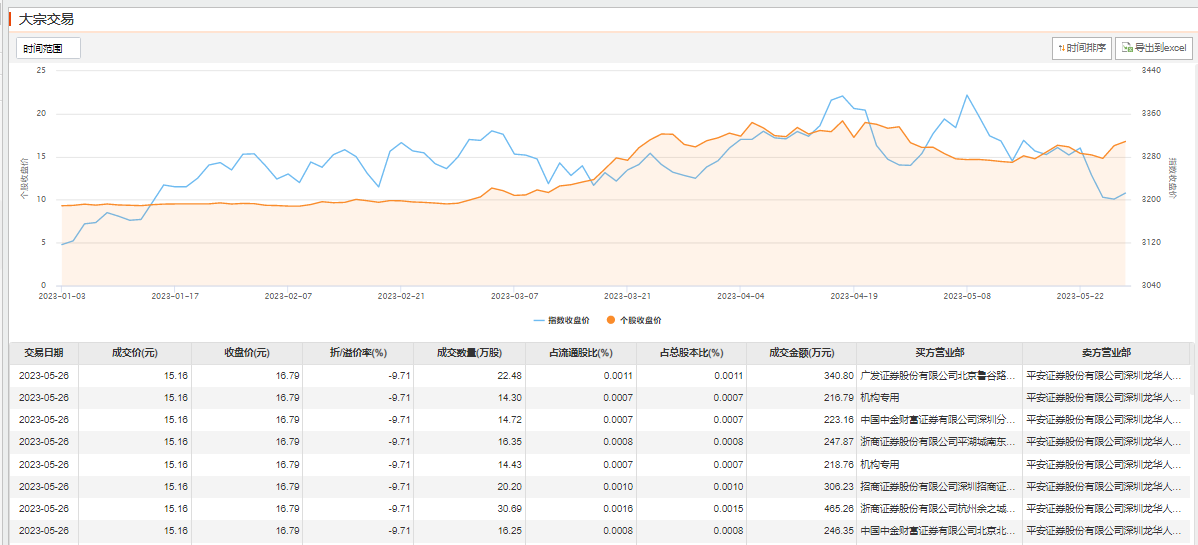
Task: Toggle 指数收盘价 legend series
Action: [x=562, y=320]
